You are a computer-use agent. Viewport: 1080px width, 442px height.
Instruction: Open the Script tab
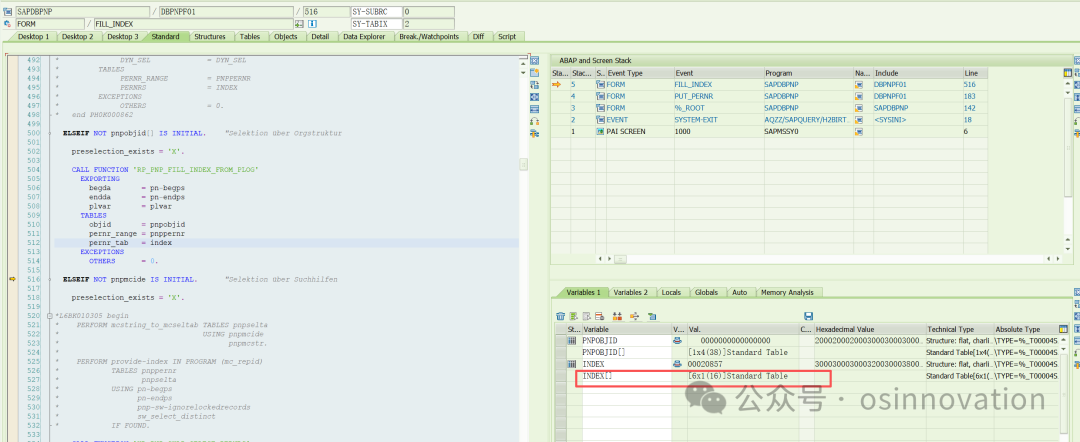pos(507,36)
